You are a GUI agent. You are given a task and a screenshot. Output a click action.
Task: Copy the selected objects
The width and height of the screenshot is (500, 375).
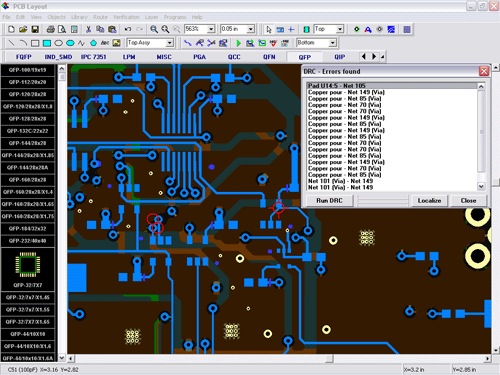pyautogui.click(x=100, y=30)
